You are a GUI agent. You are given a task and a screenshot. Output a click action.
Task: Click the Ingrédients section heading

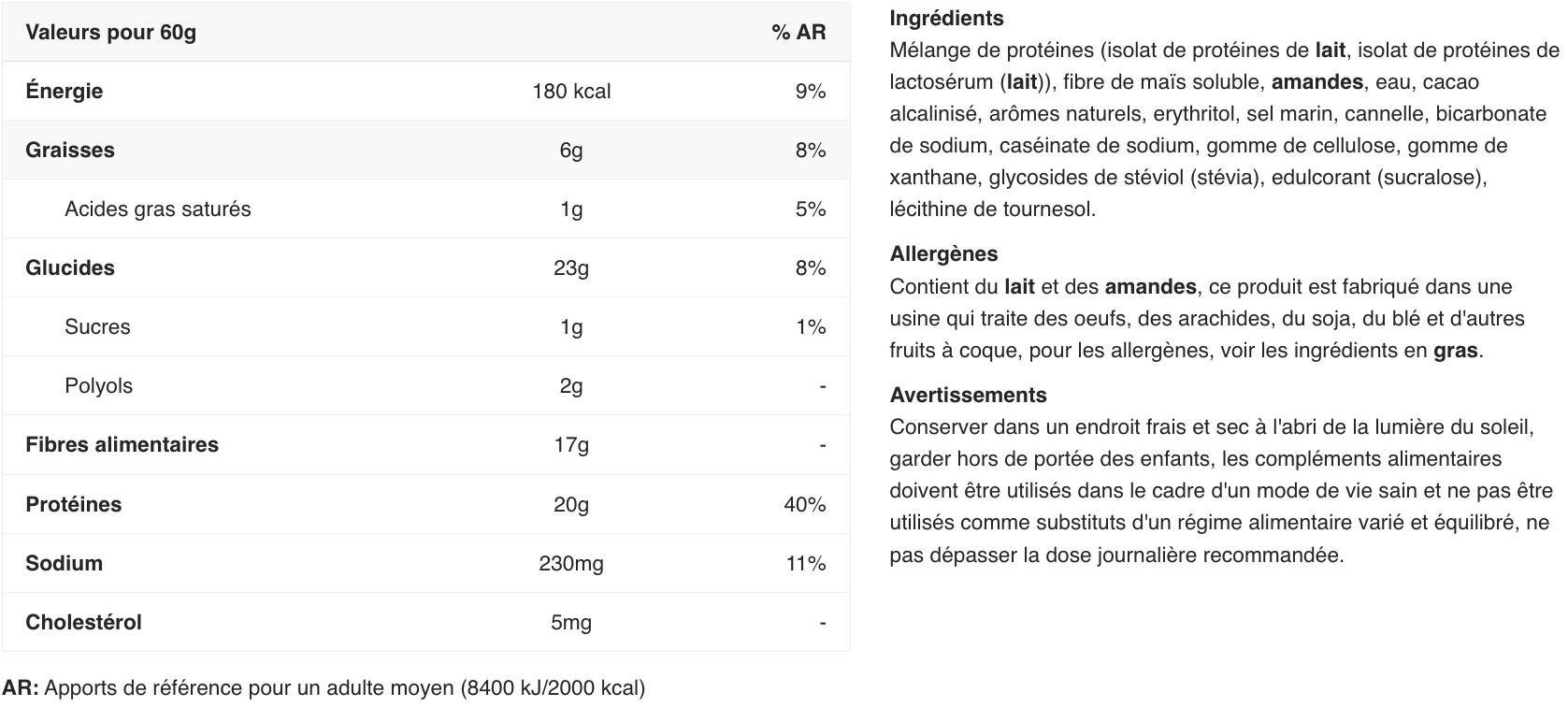(946, 19)
